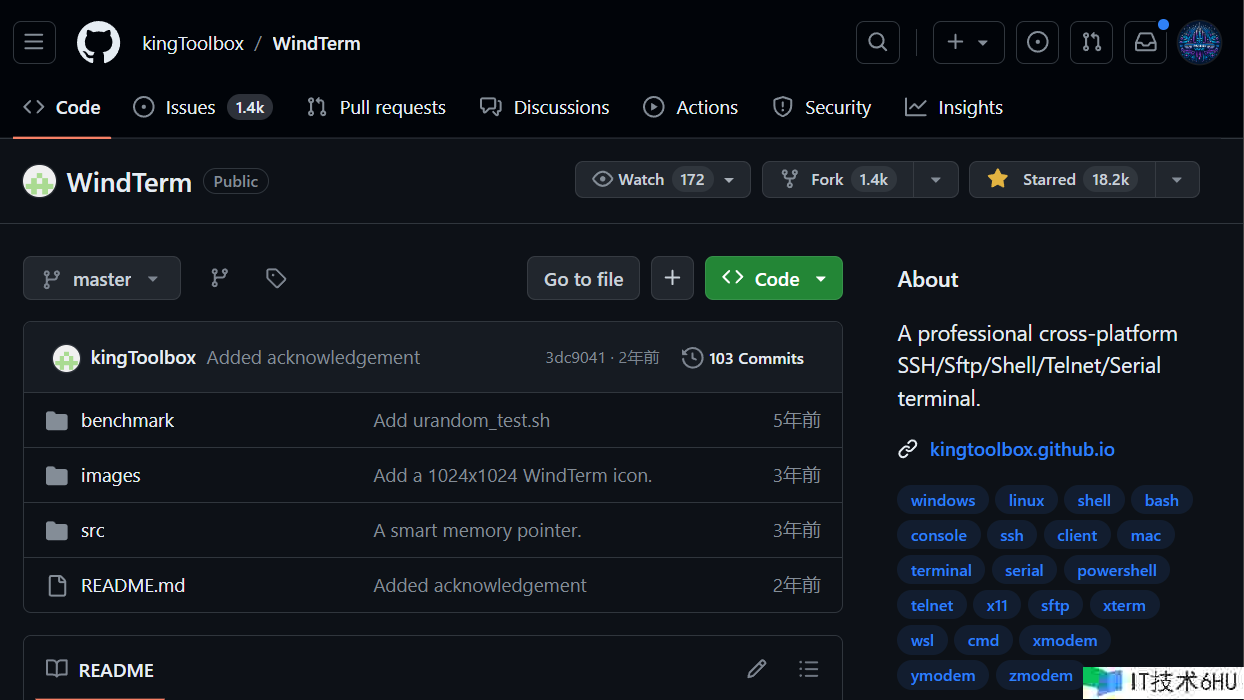Click the GitHub logo icon
Viewport: 1244px width, 700px height.
coord(98,42)
